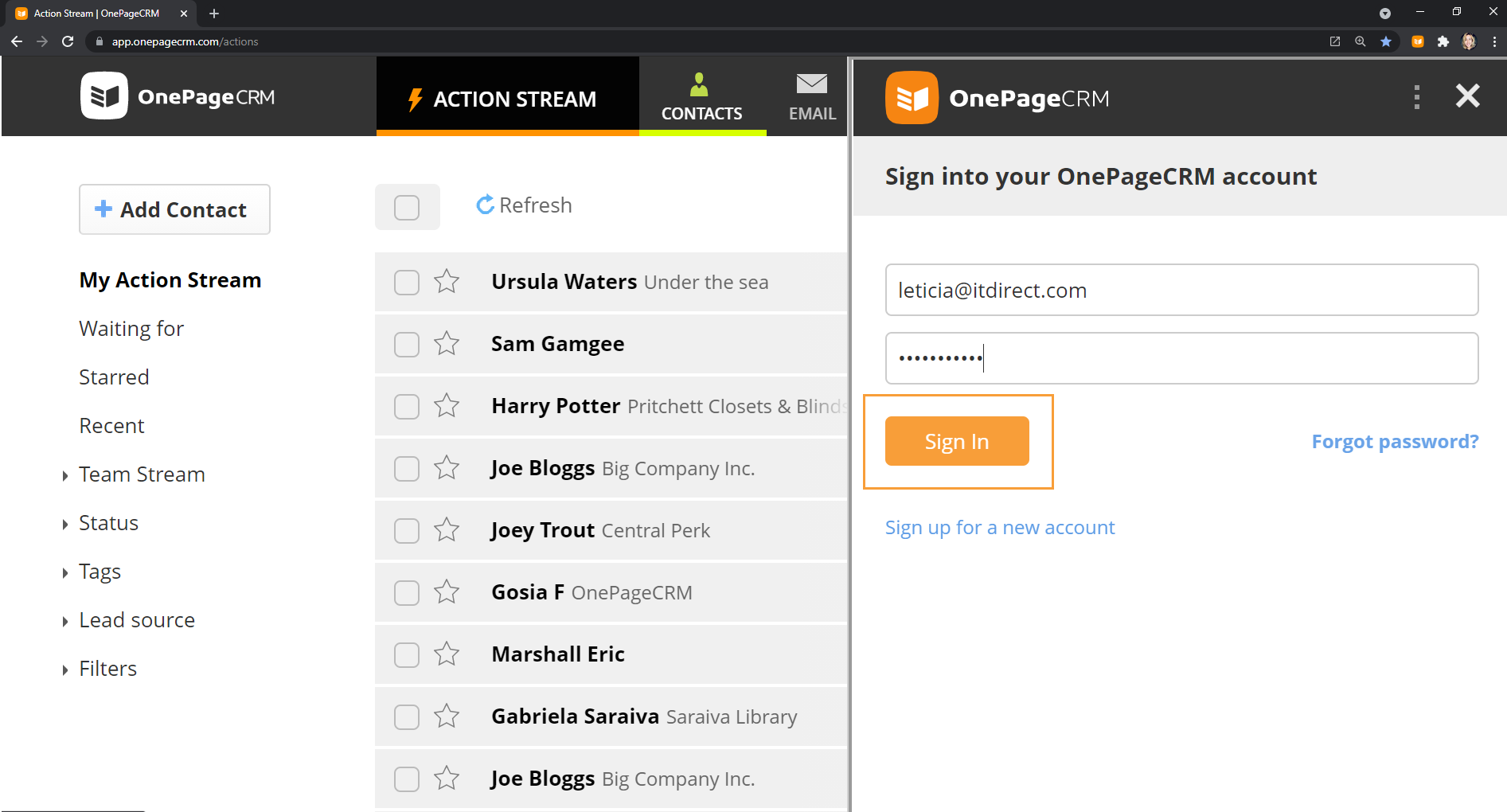Image resolution: width=1507 pixels, height=812 pixels.
Task: Star the Joey Trout contact
Action: click(x=447, y=530)
